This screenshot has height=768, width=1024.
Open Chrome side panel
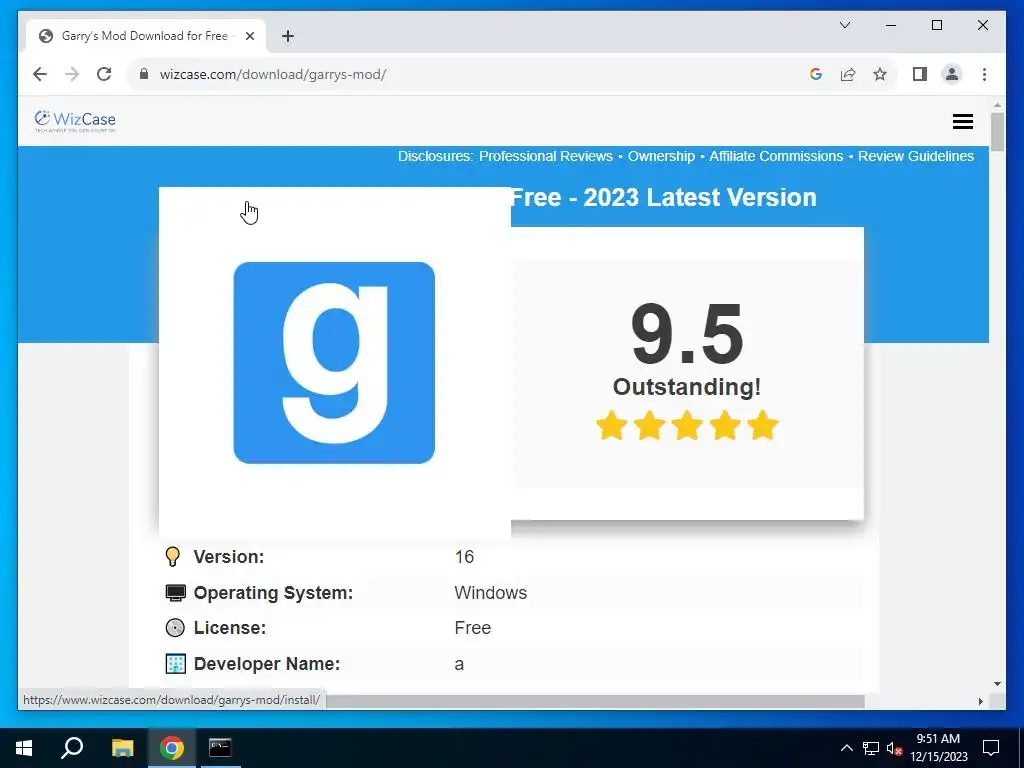pyautogui.click(x=920, y=74)
